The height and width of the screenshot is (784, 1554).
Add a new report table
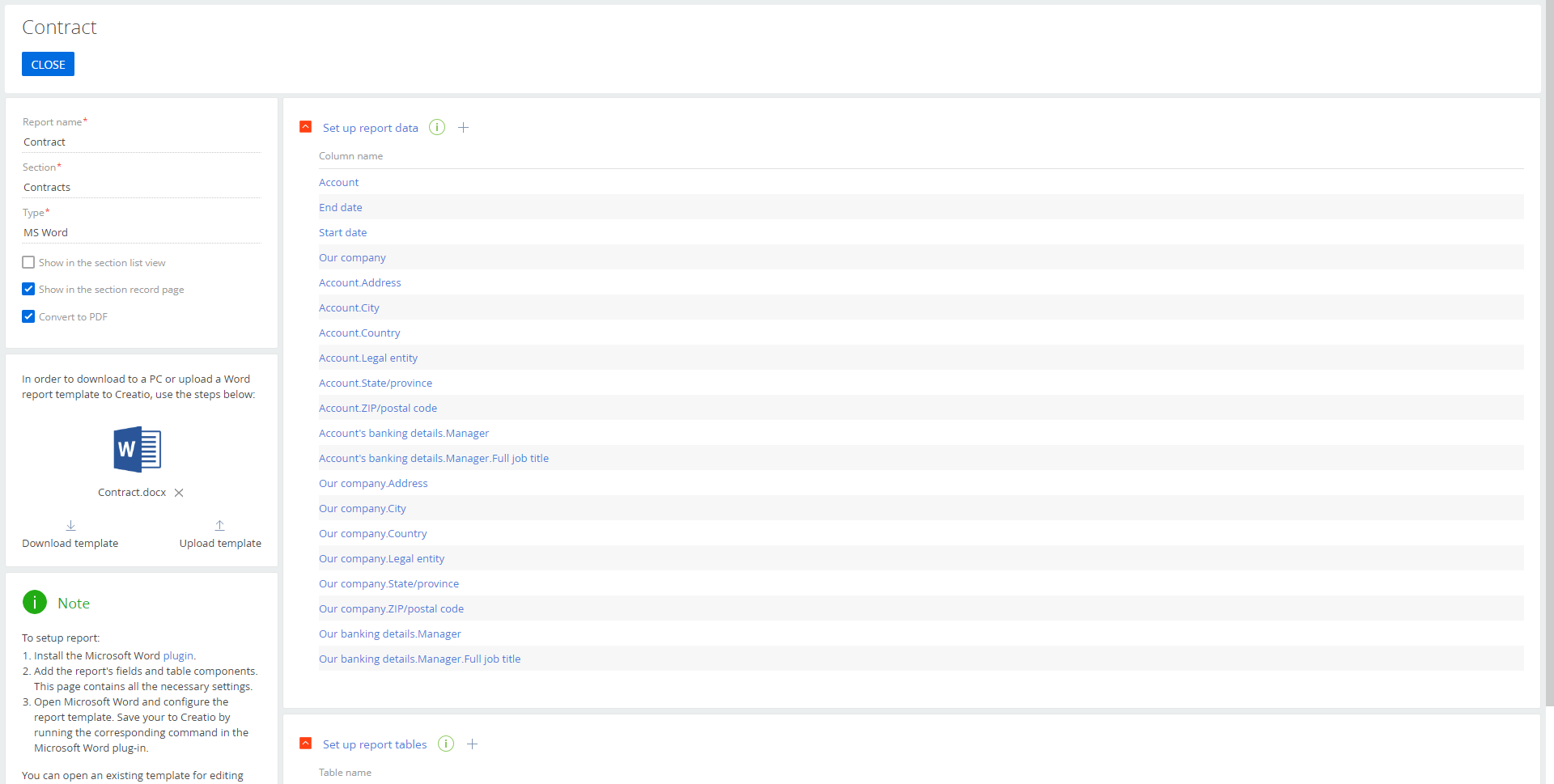click(x=473, y=744)
